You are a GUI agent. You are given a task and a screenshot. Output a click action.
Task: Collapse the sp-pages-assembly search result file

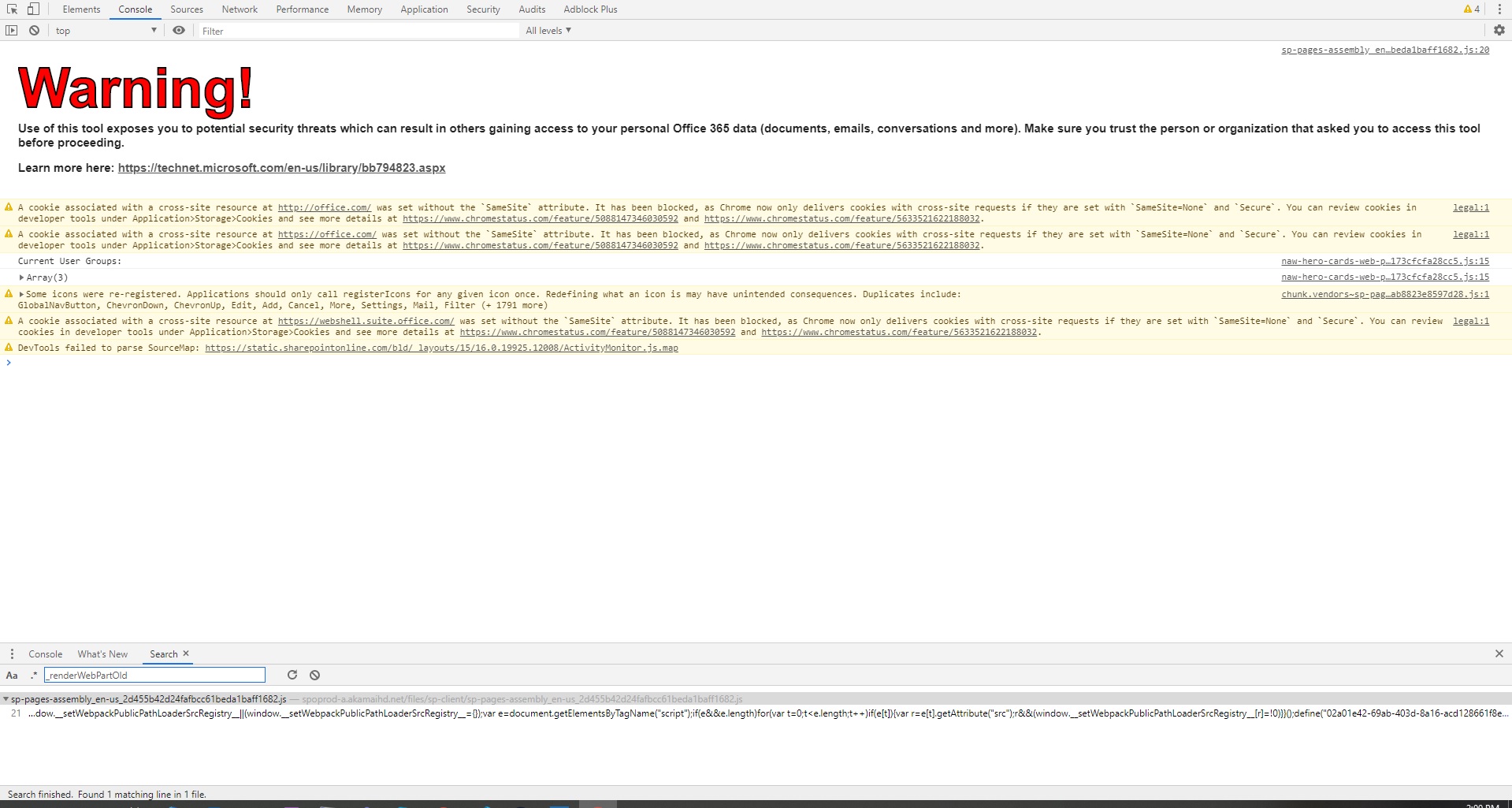[6, 698]
